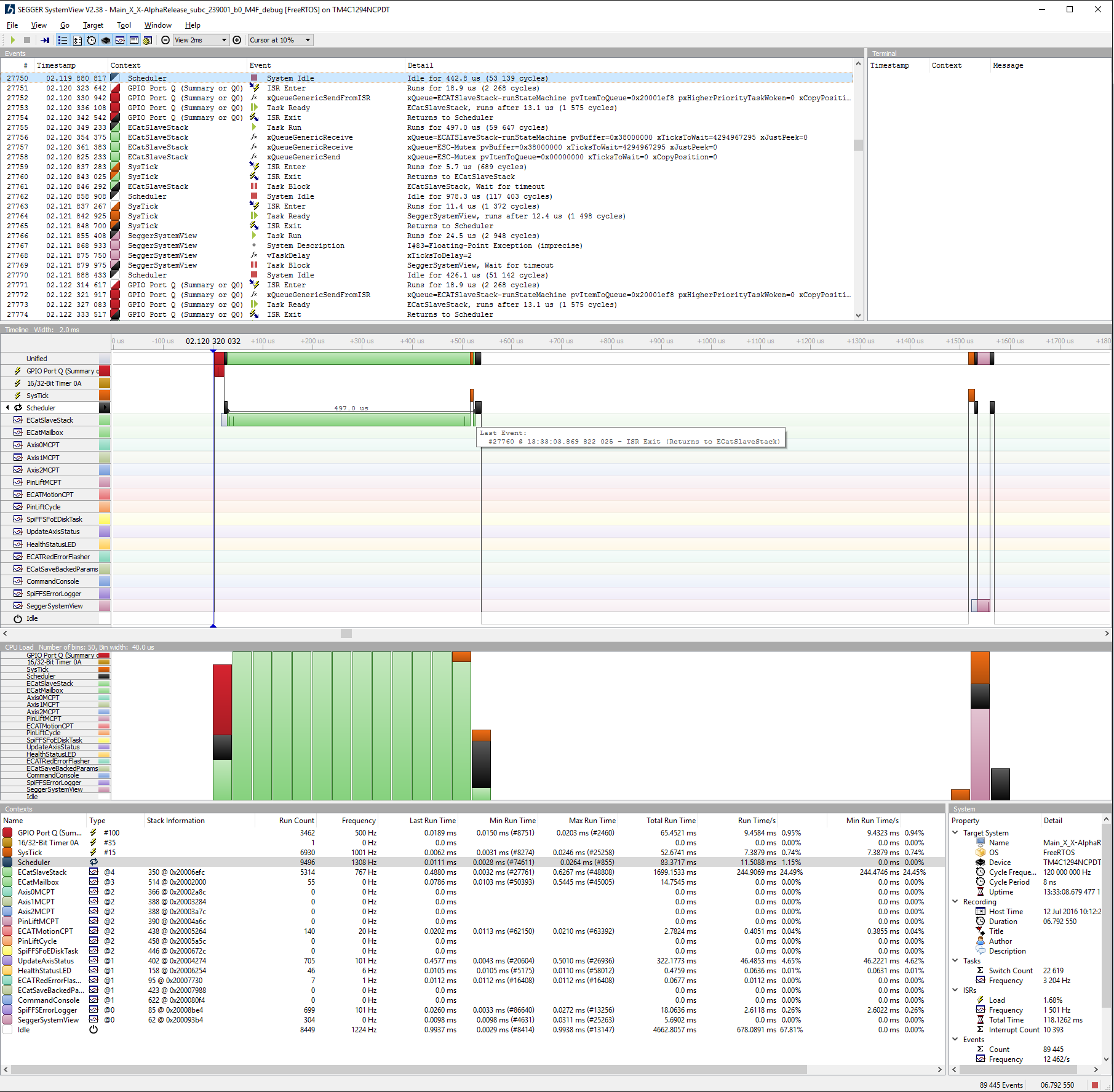Open the Window menu

[157, 25]
